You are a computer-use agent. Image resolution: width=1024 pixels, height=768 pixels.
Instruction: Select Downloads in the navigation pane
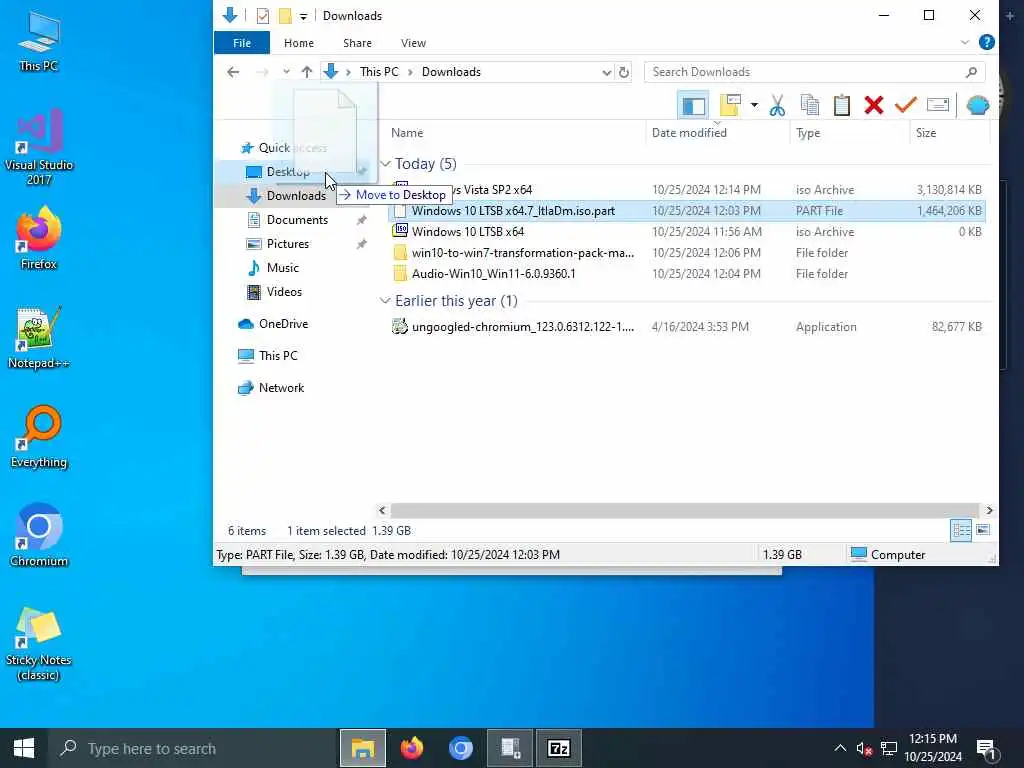(295, 196)
